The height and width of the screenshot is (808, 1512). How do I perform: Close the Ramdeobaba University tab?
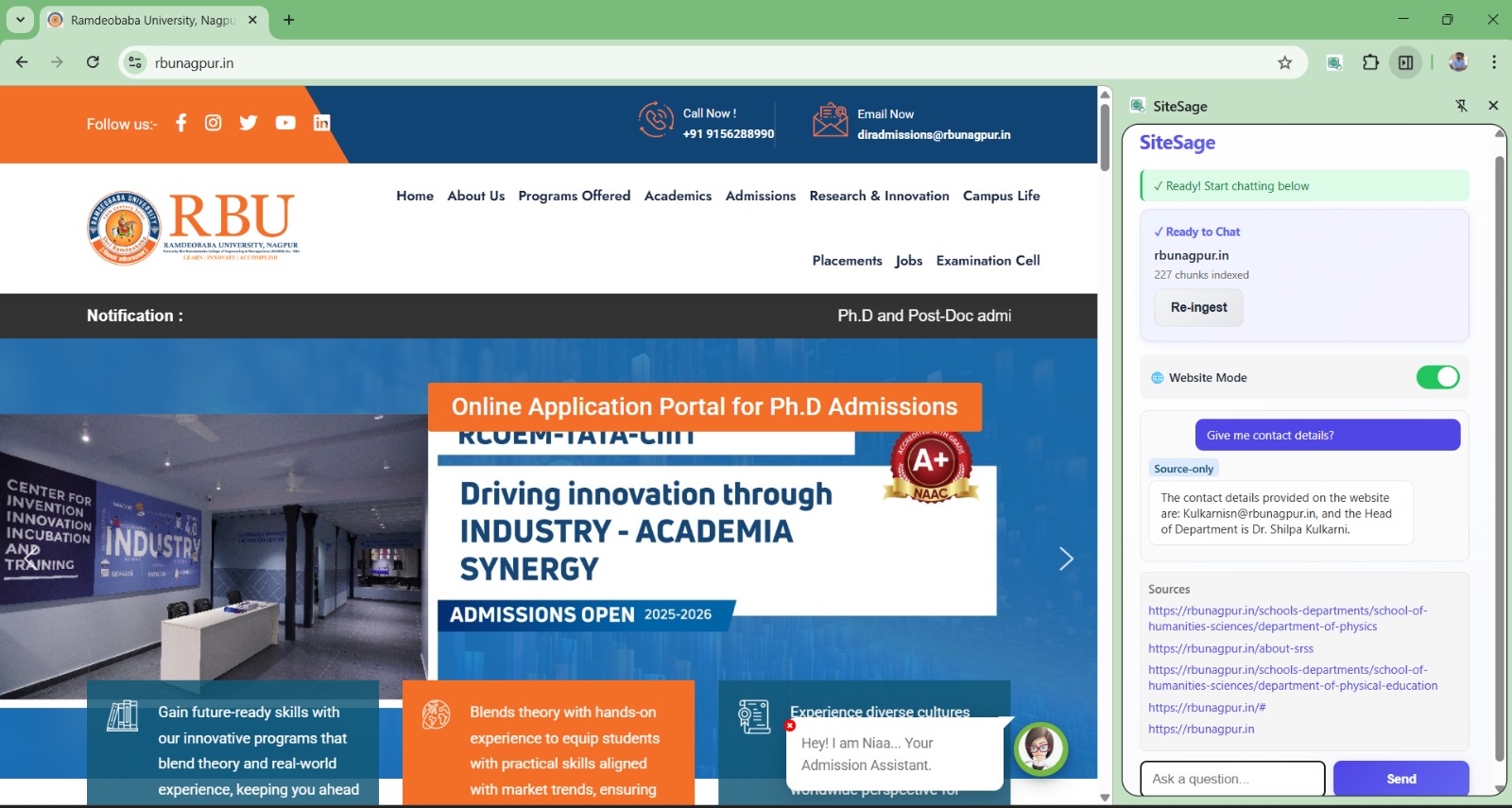coord(252,20)
